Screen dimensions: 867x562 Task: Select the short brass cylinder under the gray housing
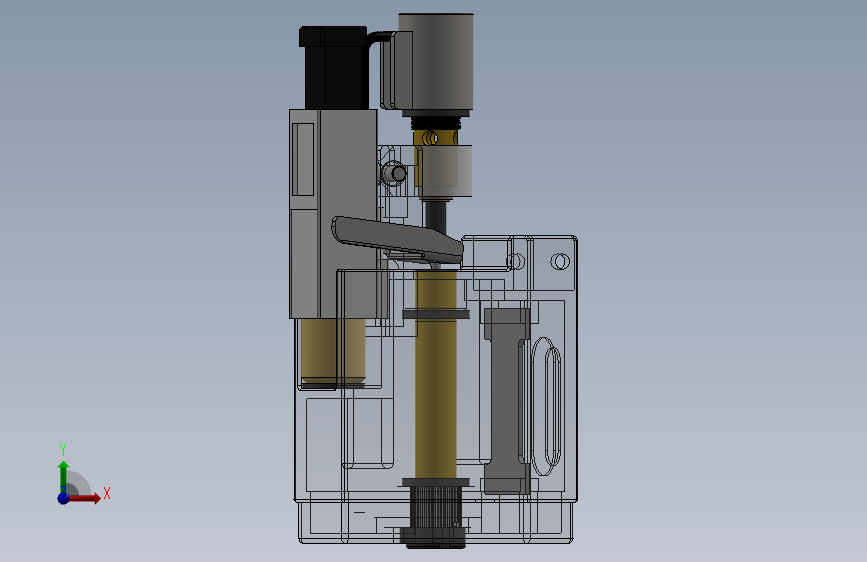(333, 351)
